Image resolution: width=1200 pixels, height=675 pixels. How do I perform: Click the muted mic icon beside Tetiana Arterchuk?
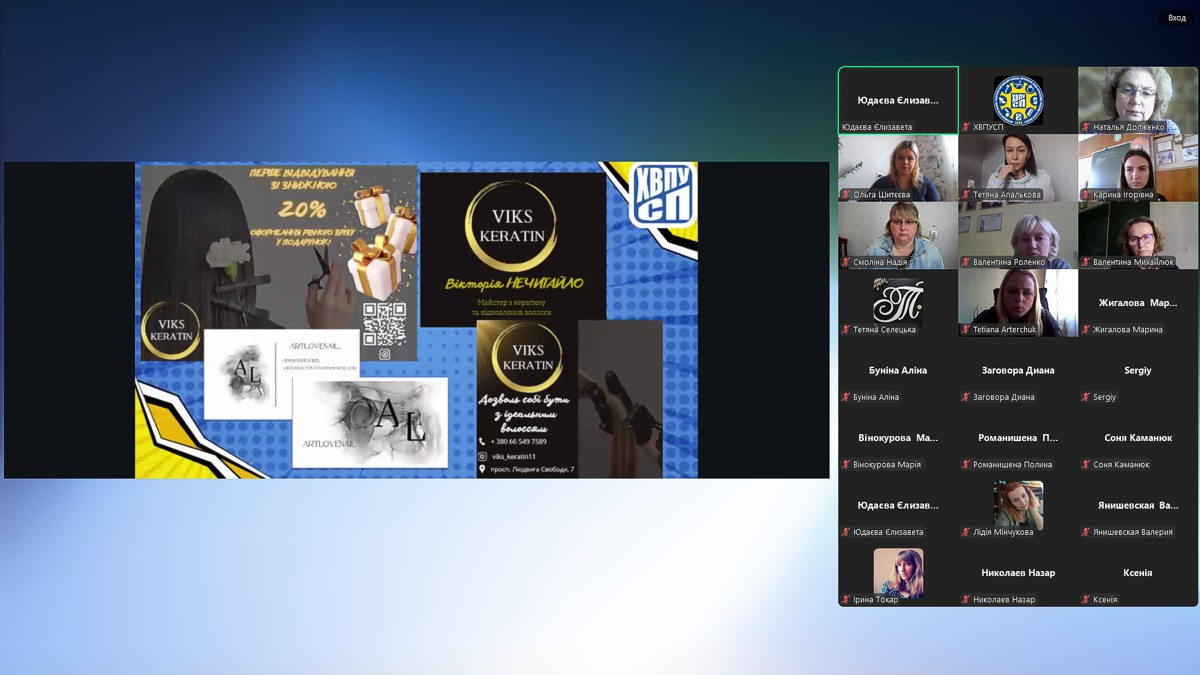(966, 330)
